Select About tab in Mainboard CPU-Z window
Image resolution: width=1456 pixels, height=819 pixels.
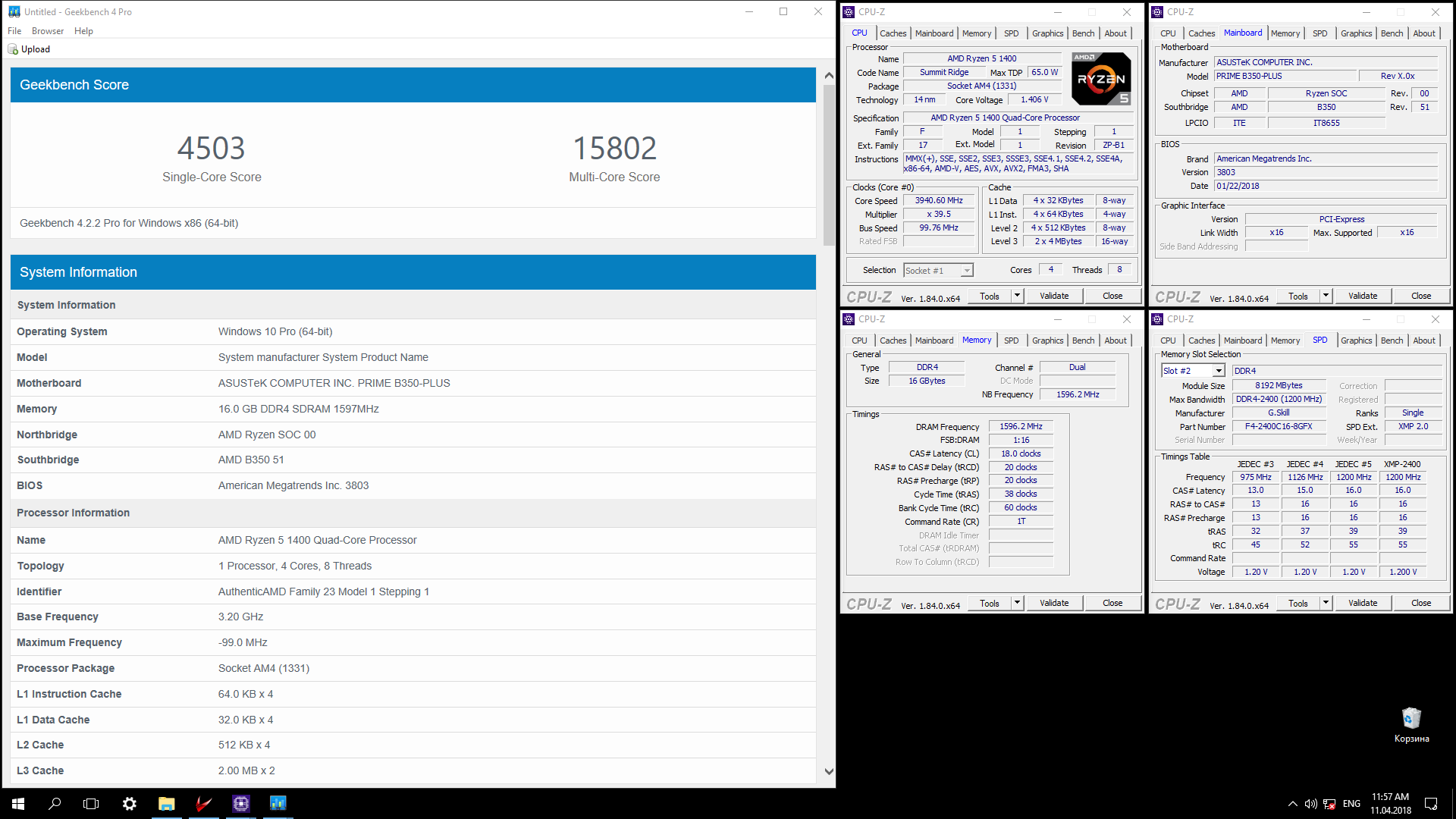1423,33
